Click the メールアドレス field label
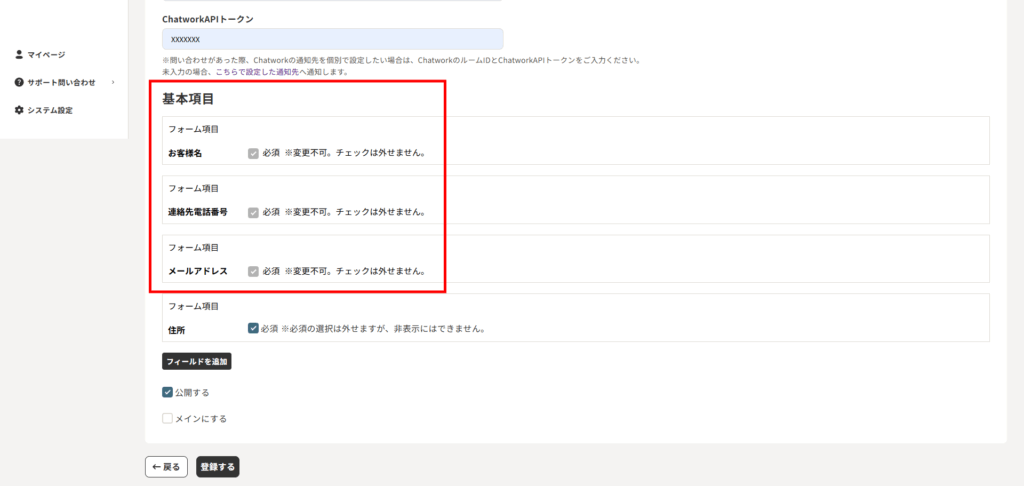1024x486 pixels. pos(198,271)
